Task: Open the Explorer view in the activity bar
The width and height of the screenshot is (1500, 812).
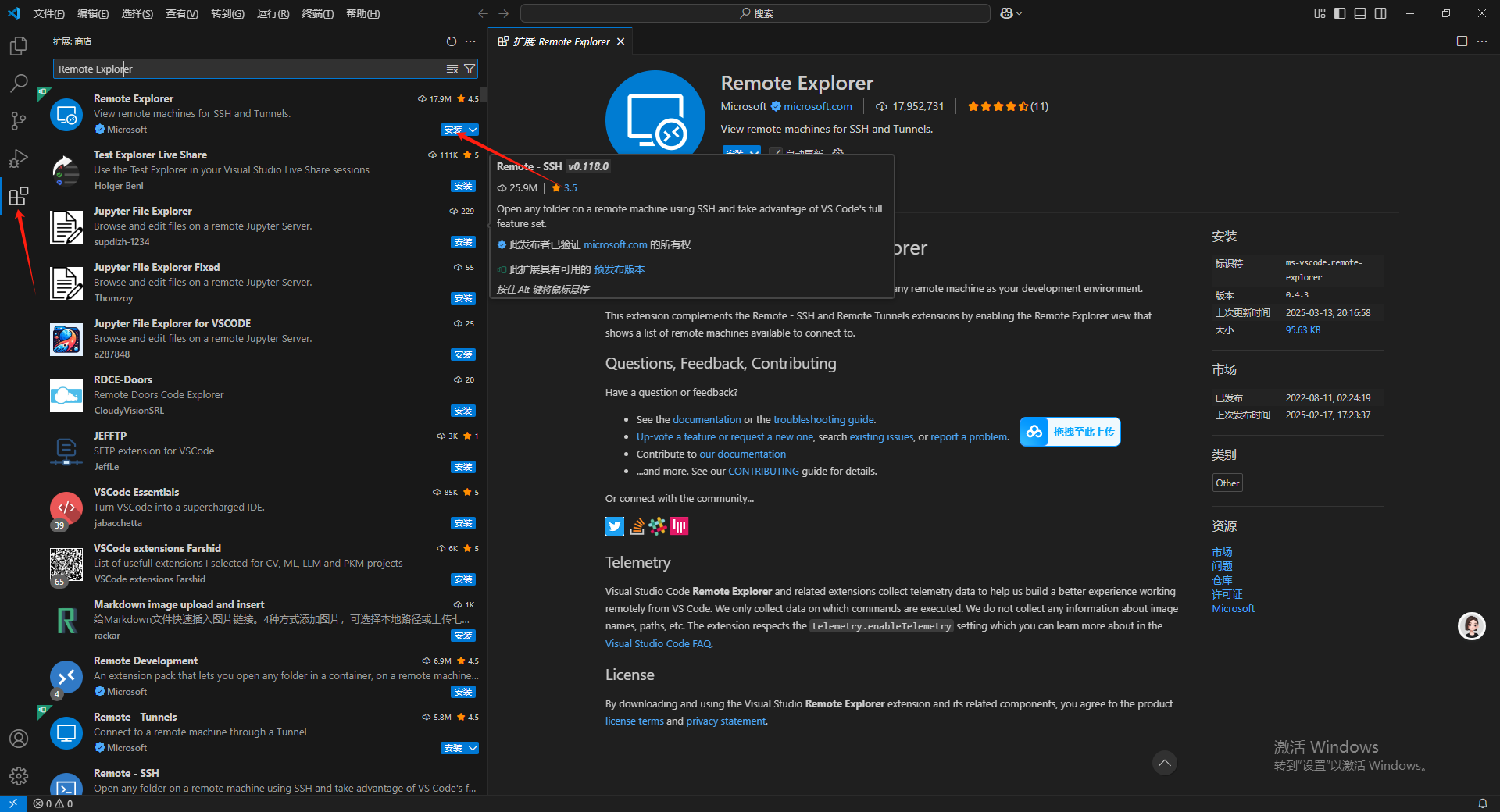Action: (18, 46)
